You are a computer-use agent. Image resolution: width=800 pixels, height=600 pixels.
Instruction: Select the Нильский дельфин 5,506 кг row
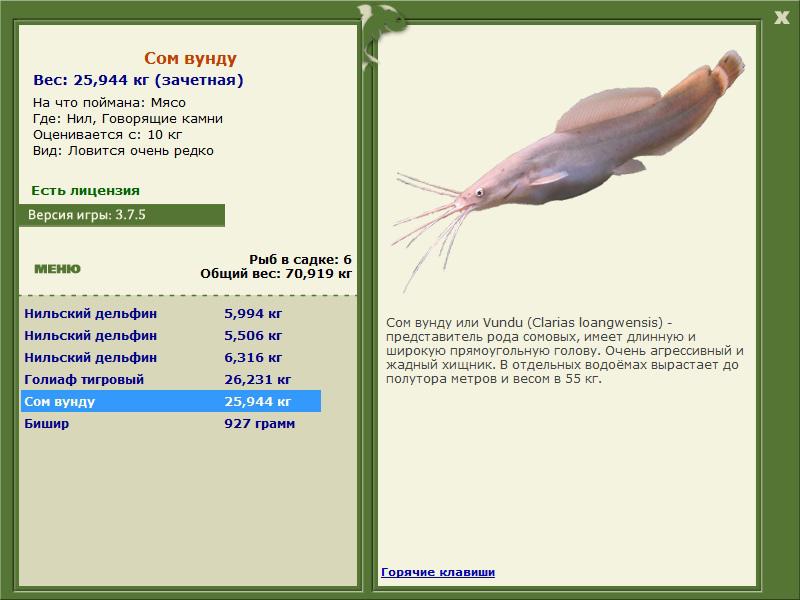171,336
